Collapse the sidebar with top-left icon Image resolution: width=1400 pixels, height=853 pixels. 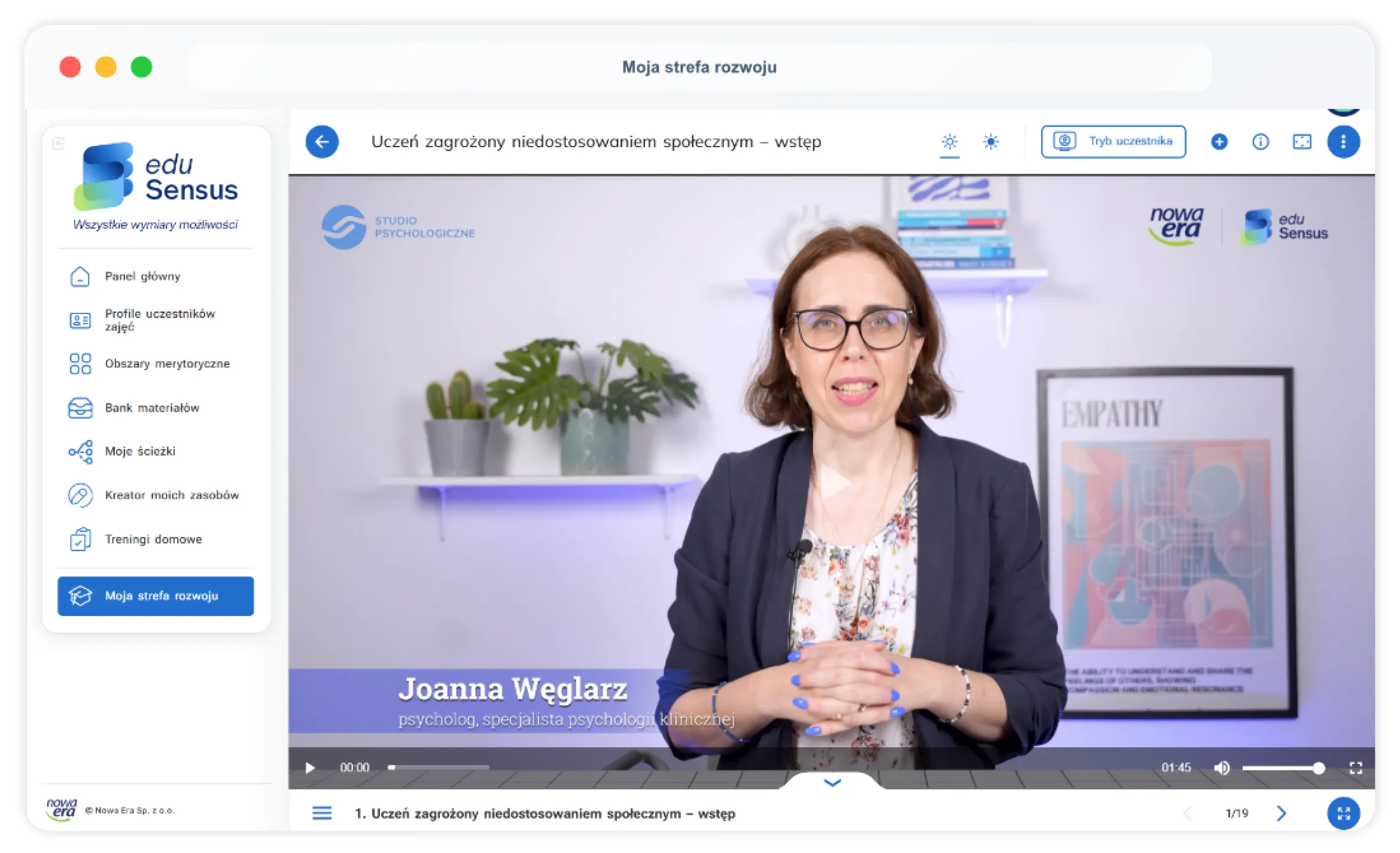(x=58, y=144)
